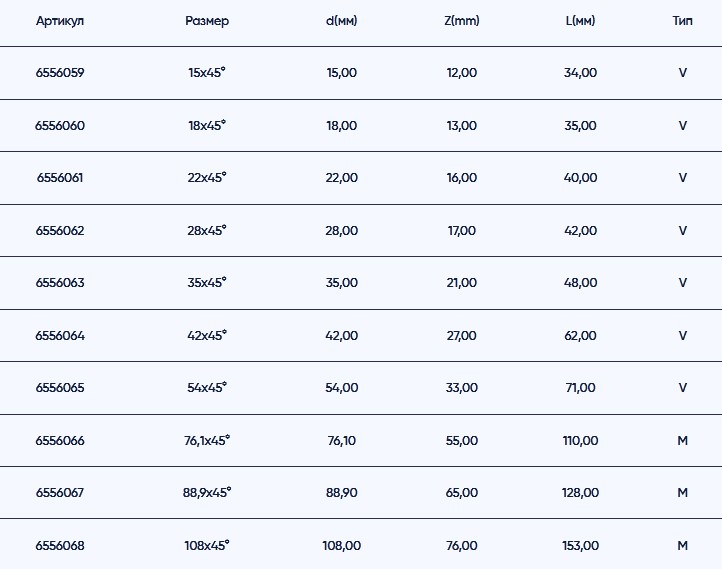This screenshot has height=569, width=722.
Task: Click the d(мм) column header
Action: tap(341, 21)
